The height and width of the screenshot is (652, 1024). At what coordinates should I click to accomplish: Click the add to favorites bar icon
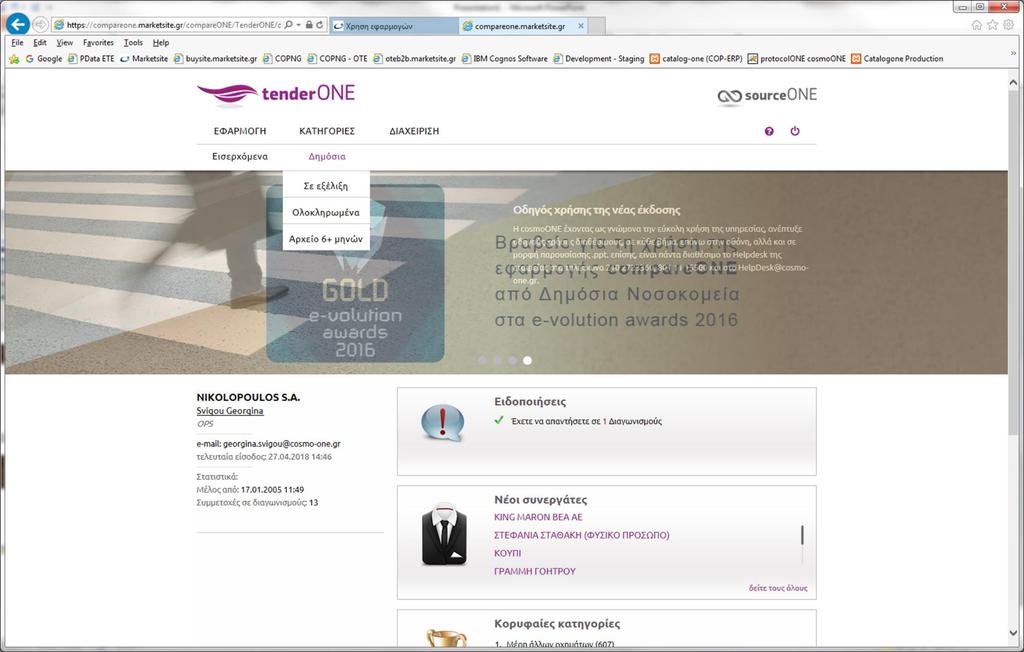[14, 59]
